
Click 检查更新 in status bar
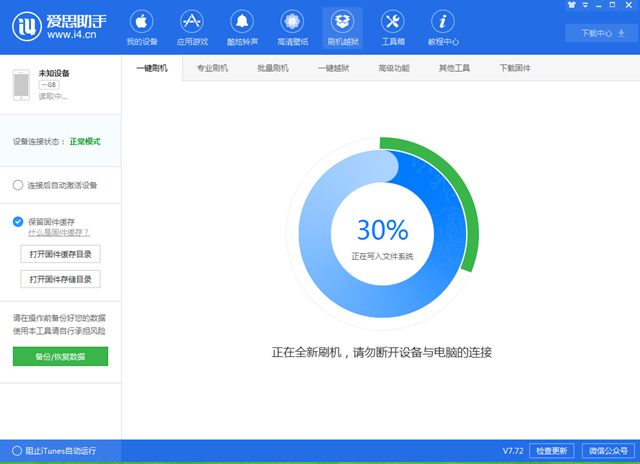(553, 450)
